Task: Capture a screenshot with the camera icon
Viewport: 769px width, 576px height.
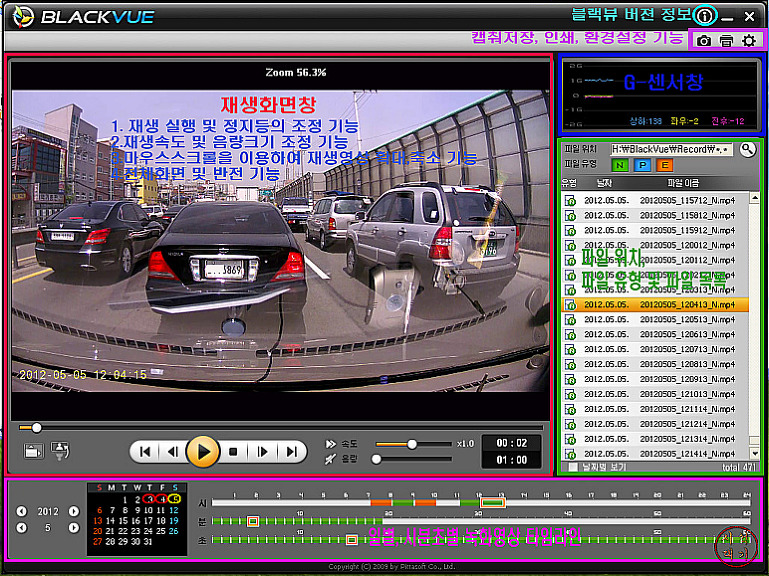Action: coord(704,41)
